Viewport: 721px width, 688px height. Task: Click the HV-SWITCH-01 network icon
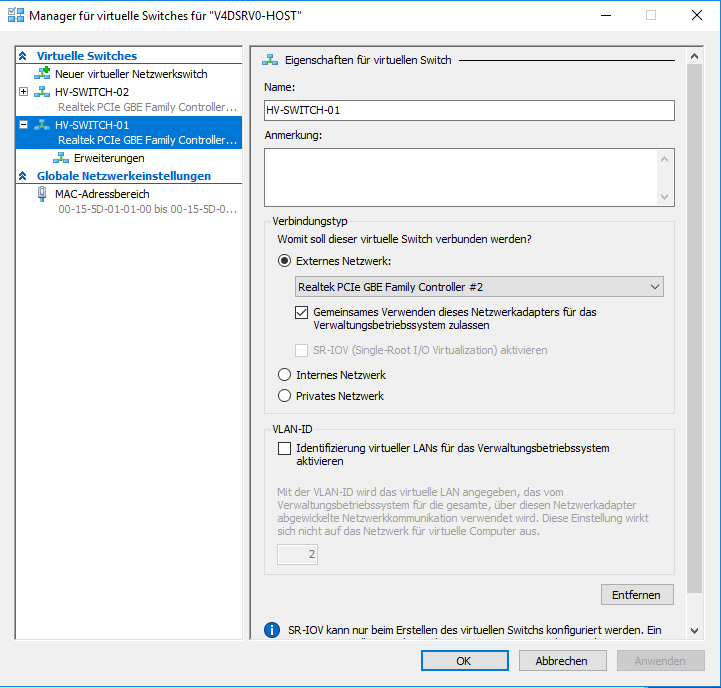[x=42, y=125]
